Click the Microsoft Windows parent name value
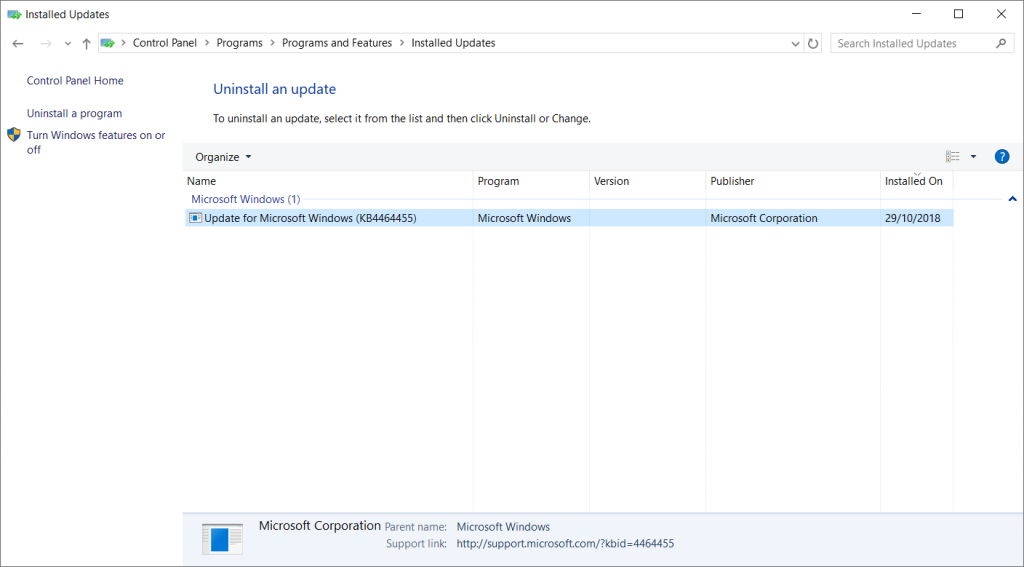Screen dimensions: 1024x567 coord(503,527)
